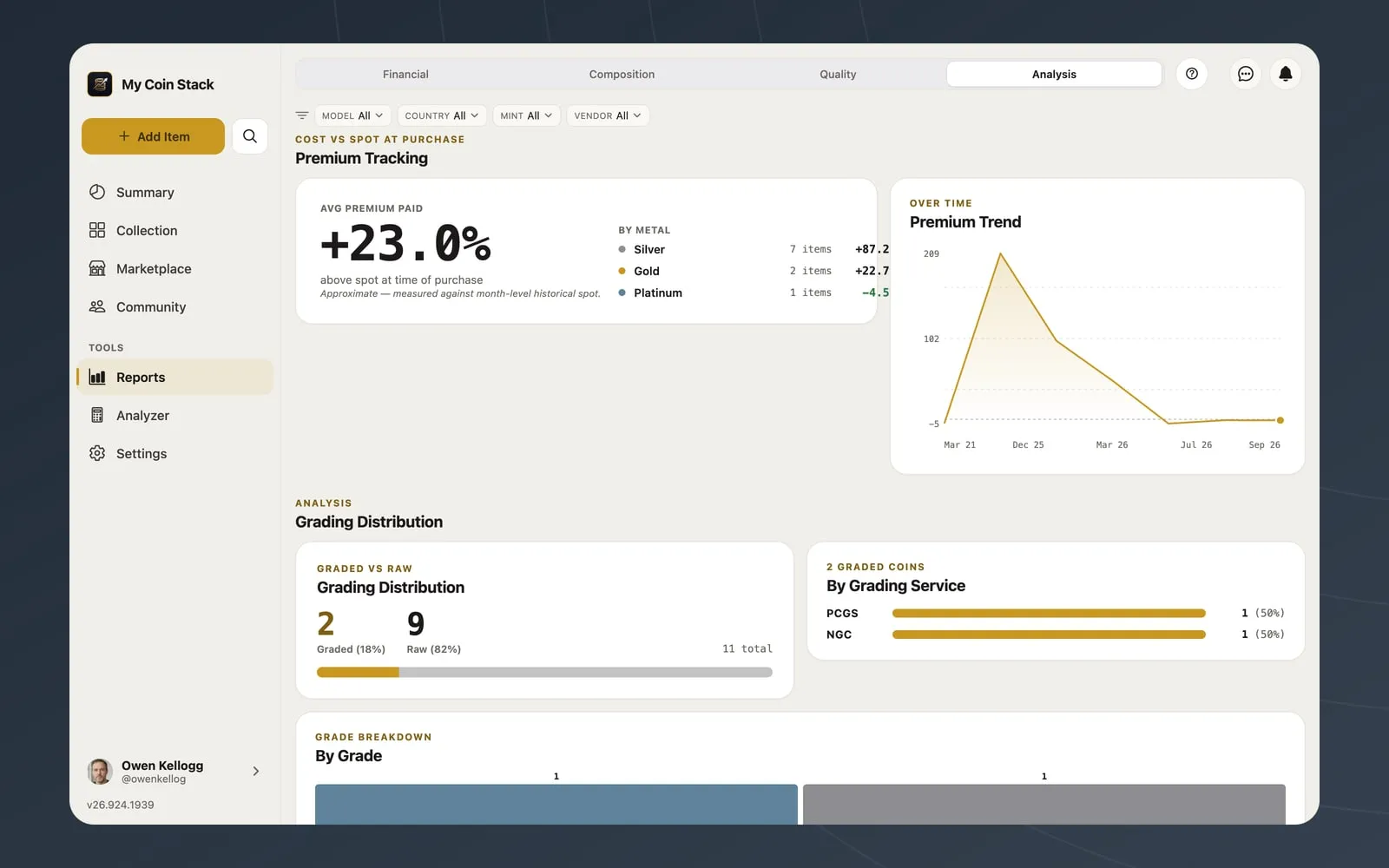Image resolution: width=1389 pixels, height=868 pixels.
Task: Click the Community people icon
Action: (97, 306)
